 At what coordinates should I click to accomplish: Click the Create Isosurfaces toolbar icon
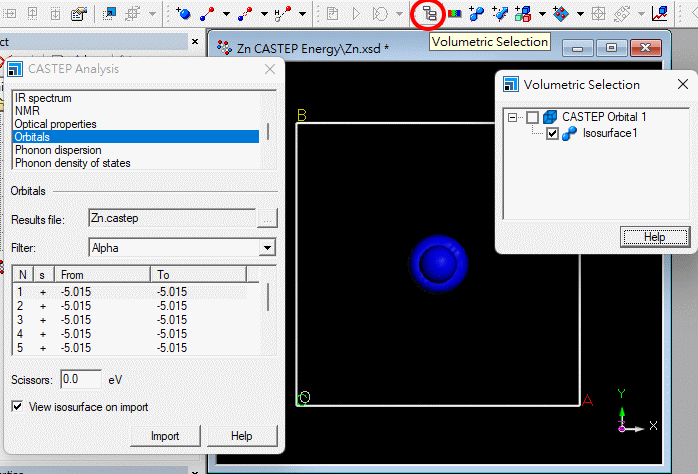pyautogui.click(x=476, y=14)
